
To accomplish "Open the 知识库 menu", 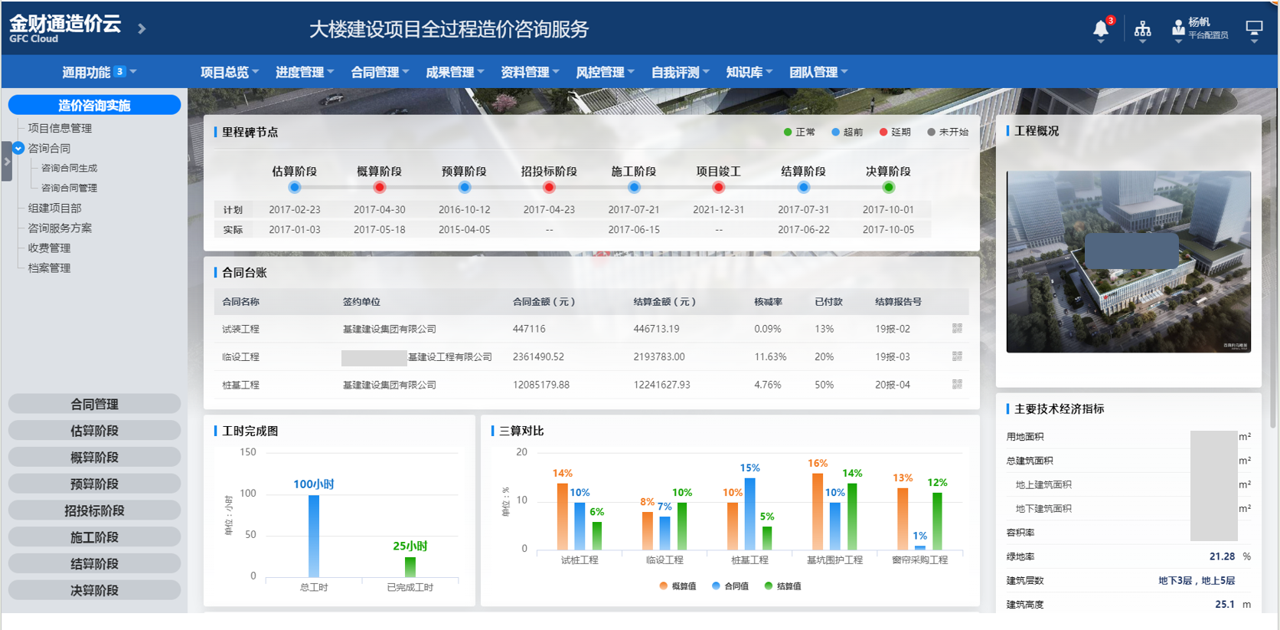I will click(x=749, y=72).
